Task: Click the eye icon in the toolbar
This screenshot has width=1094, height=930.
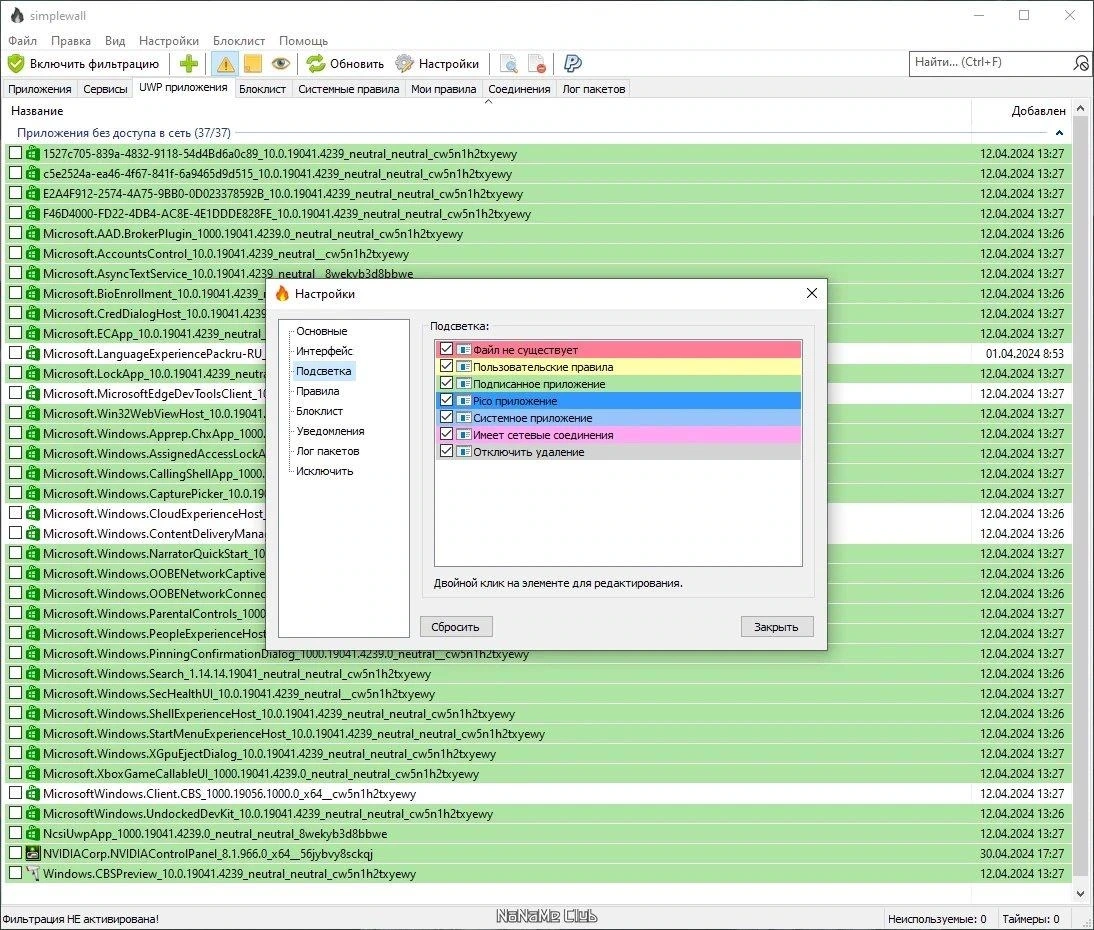Action: pyautogui.click(x=280, y=63)
